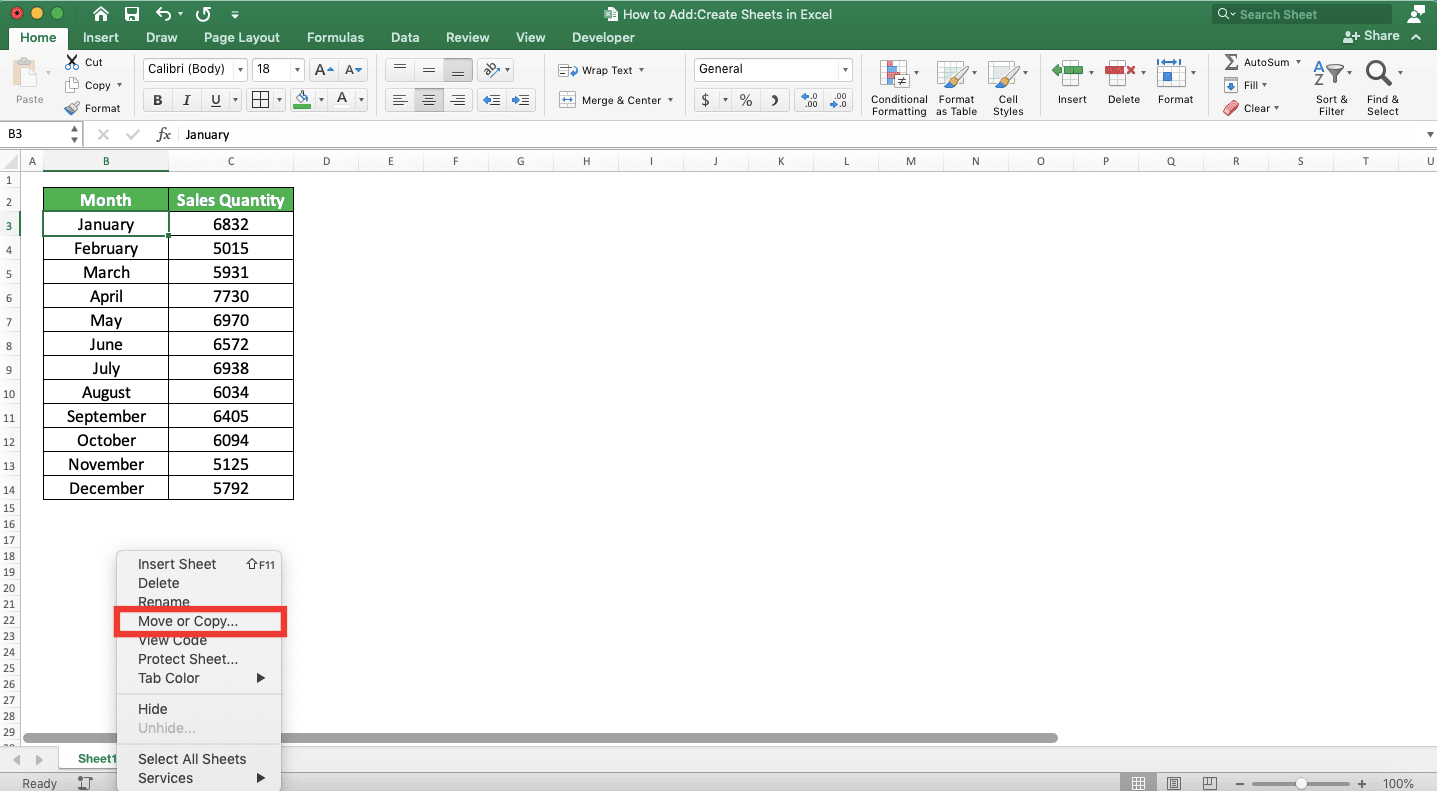Viewport: 1437px width, 791px height.
Task: Expand the Fill Color dropdown arrow
Action: coord(321,100)
